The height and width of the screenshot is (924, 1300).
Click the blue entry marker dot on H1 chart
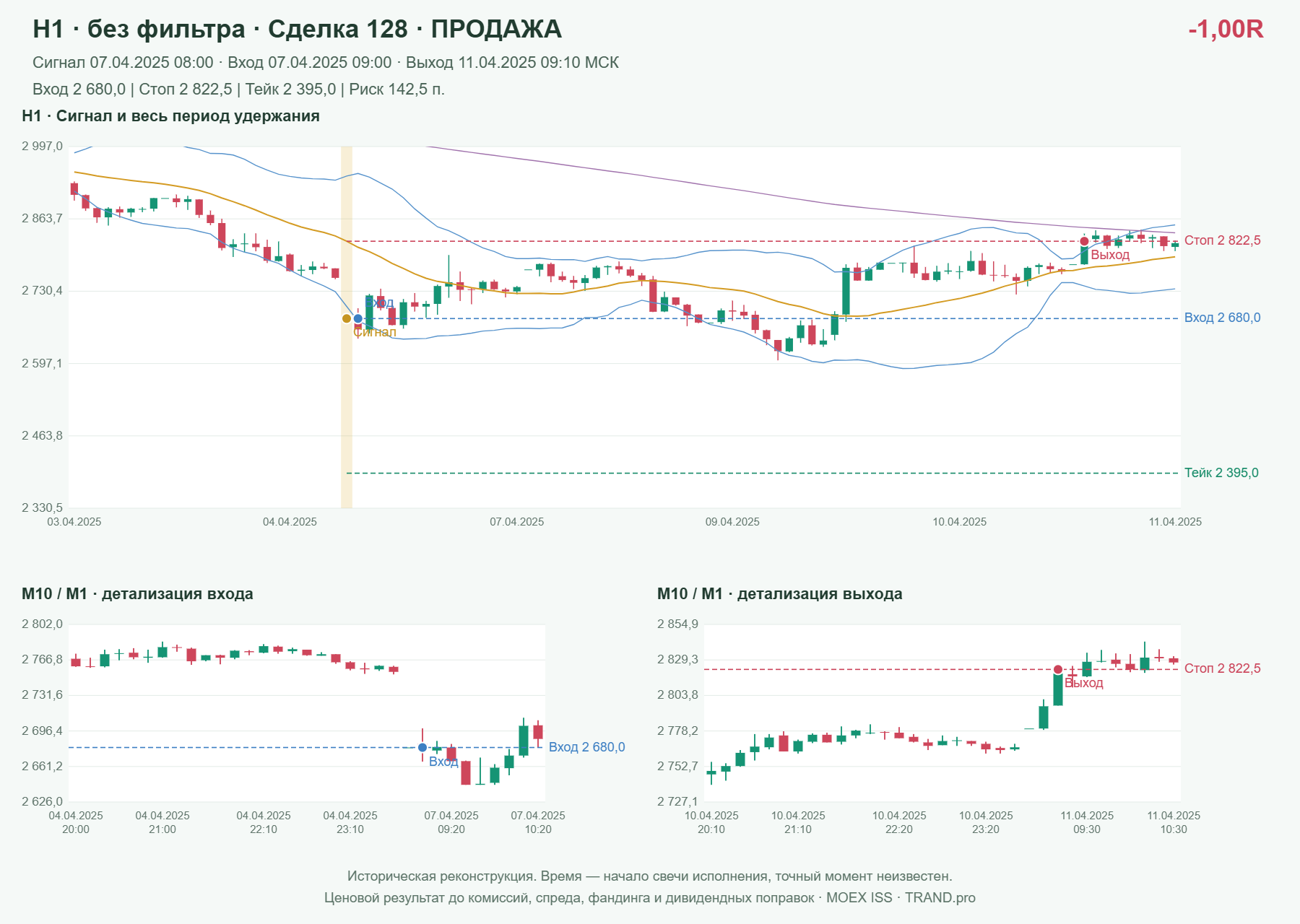(358, 318)
